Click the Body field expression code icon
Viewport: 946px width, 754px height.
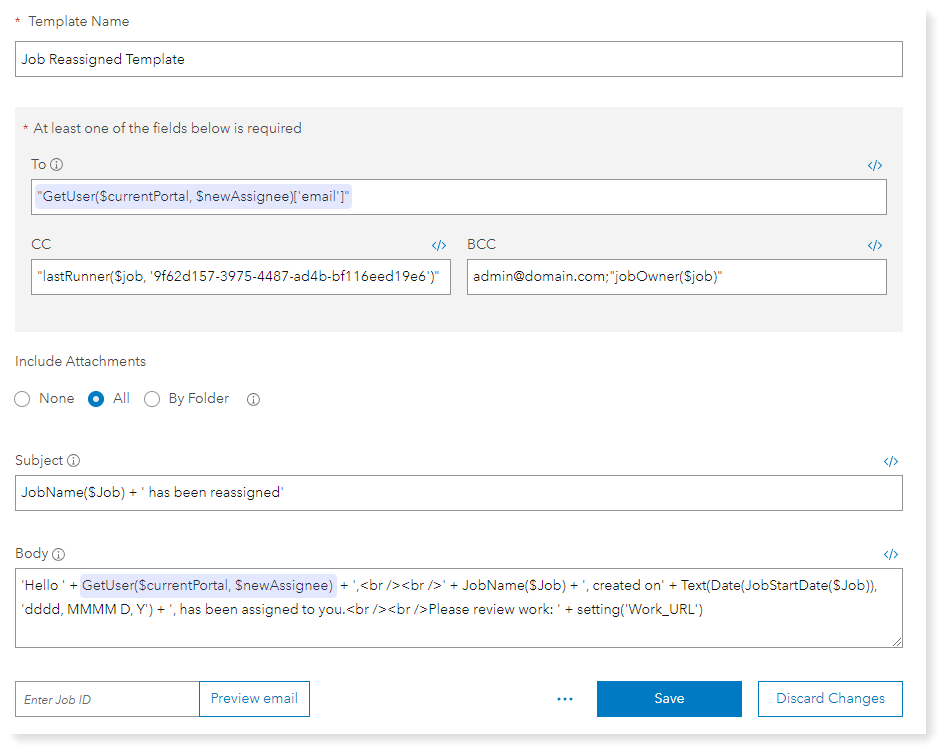pos(891,554)
